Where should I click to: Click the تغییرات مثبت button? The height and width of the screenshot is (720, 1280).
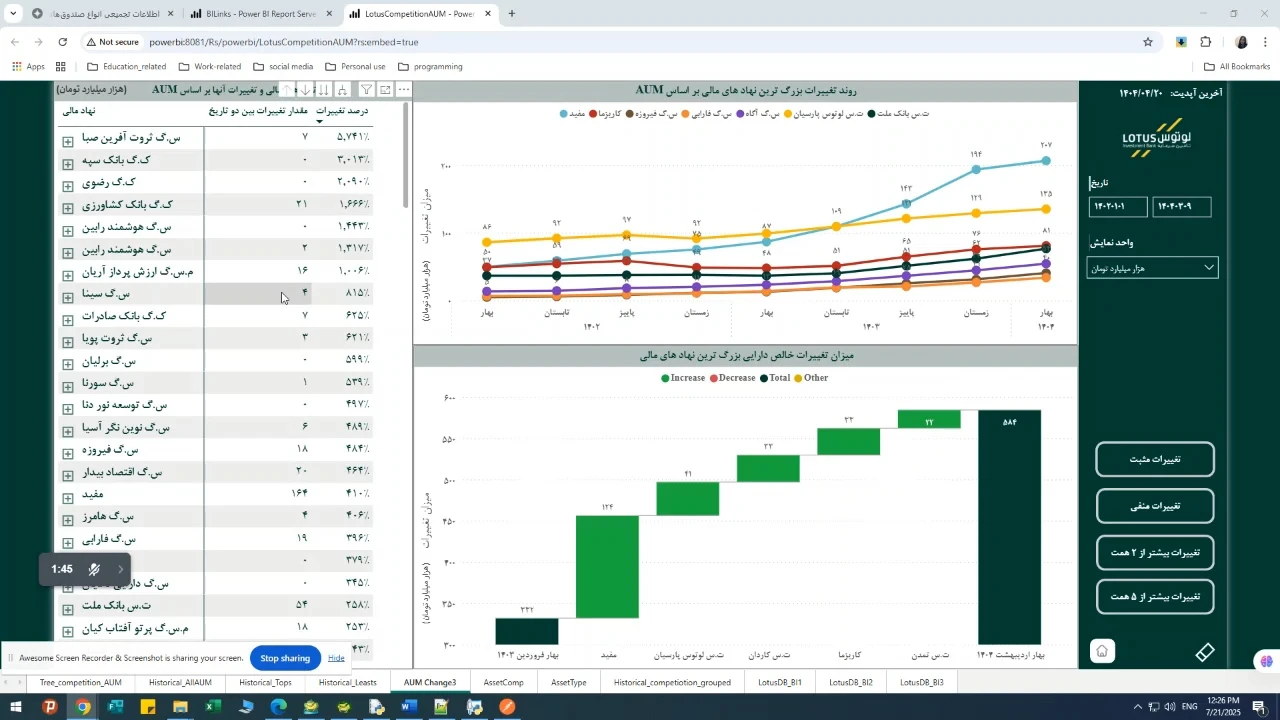click(1155, 460)
